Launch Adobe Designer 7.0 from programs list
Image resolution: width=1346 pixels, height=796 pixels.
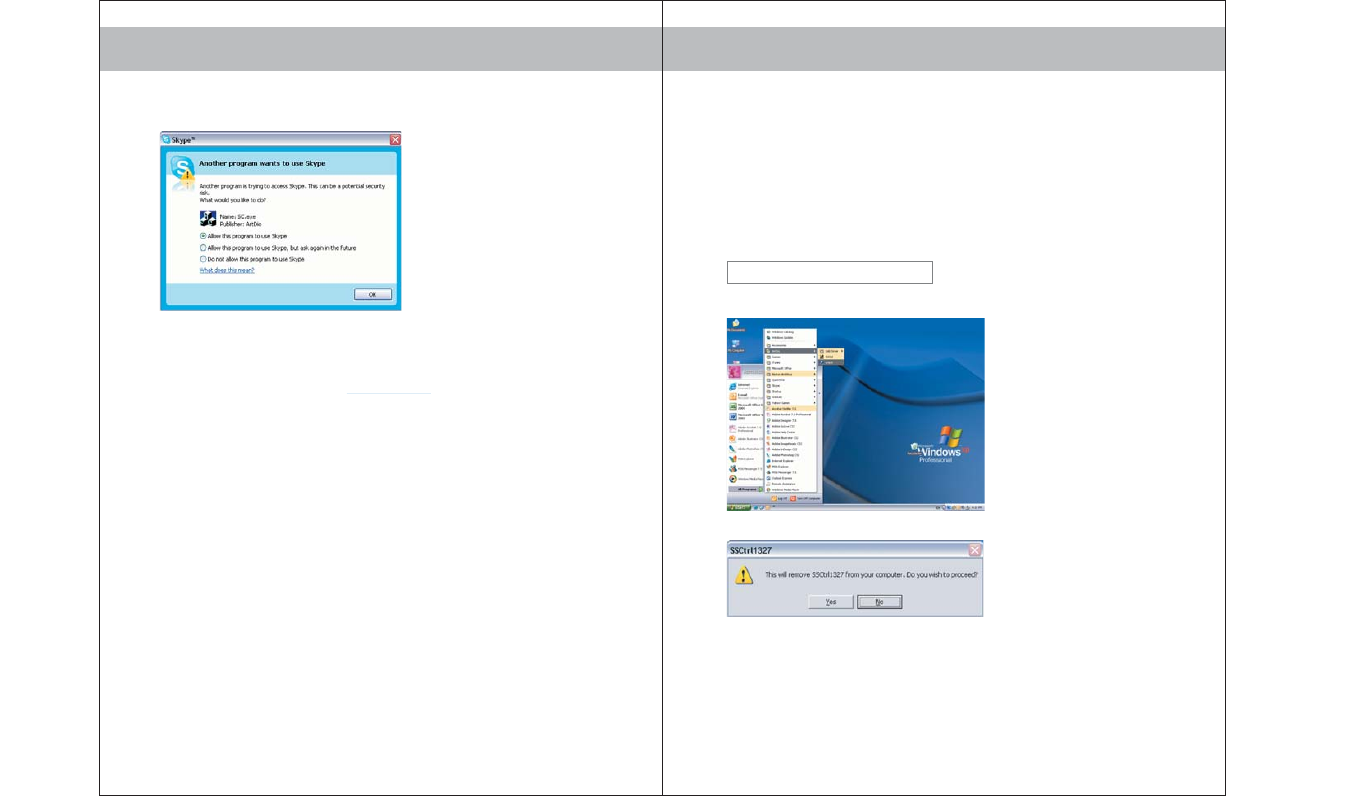click(790, 420)
